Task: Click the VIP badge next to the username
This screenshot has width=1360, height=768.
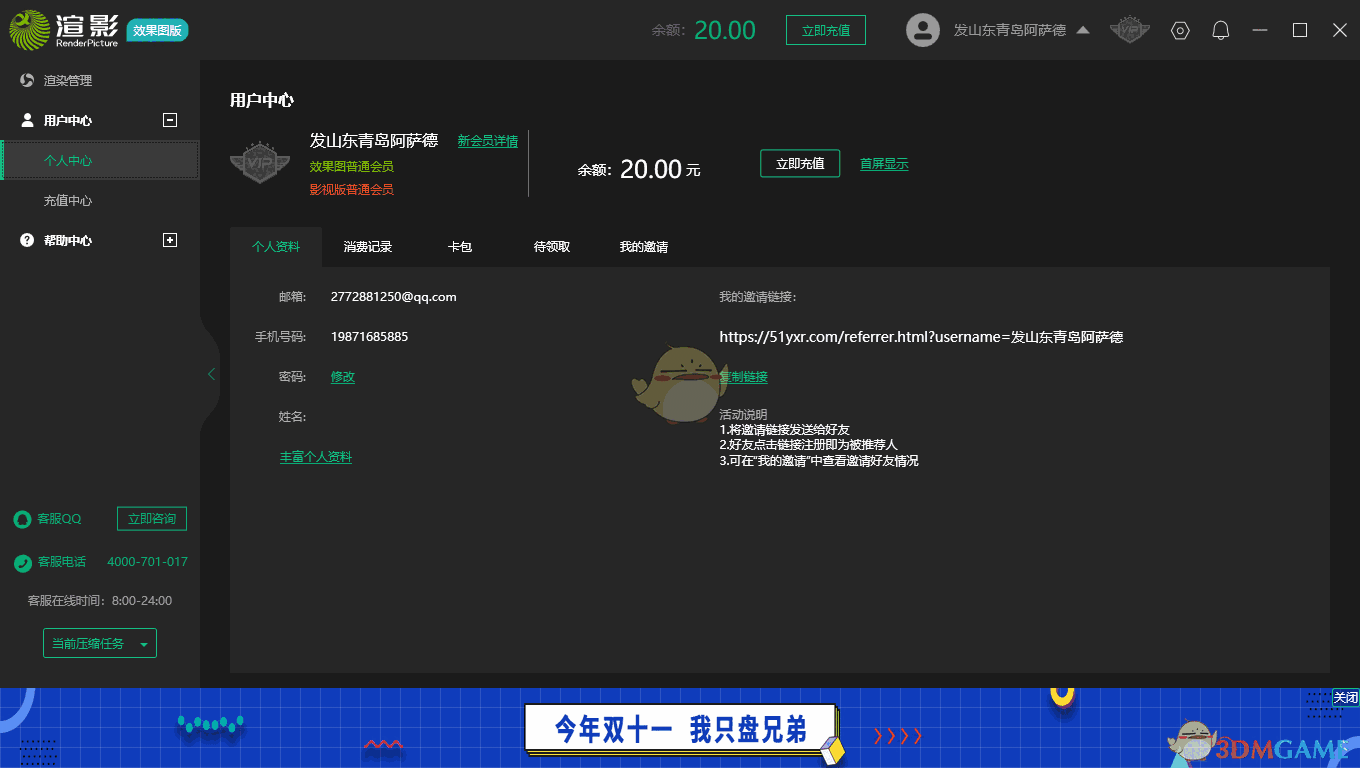Action: [x=1129, y=30]
